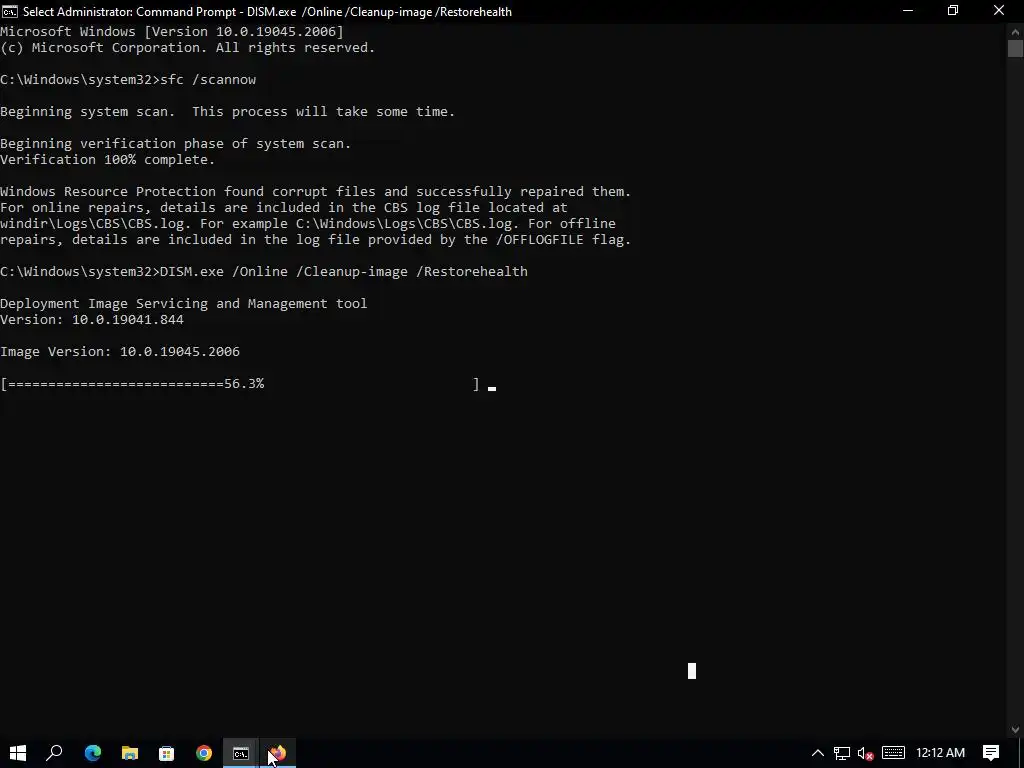Open the 12:12 AM clock flyout
The image size is (1024, 768).
(940, 753)
